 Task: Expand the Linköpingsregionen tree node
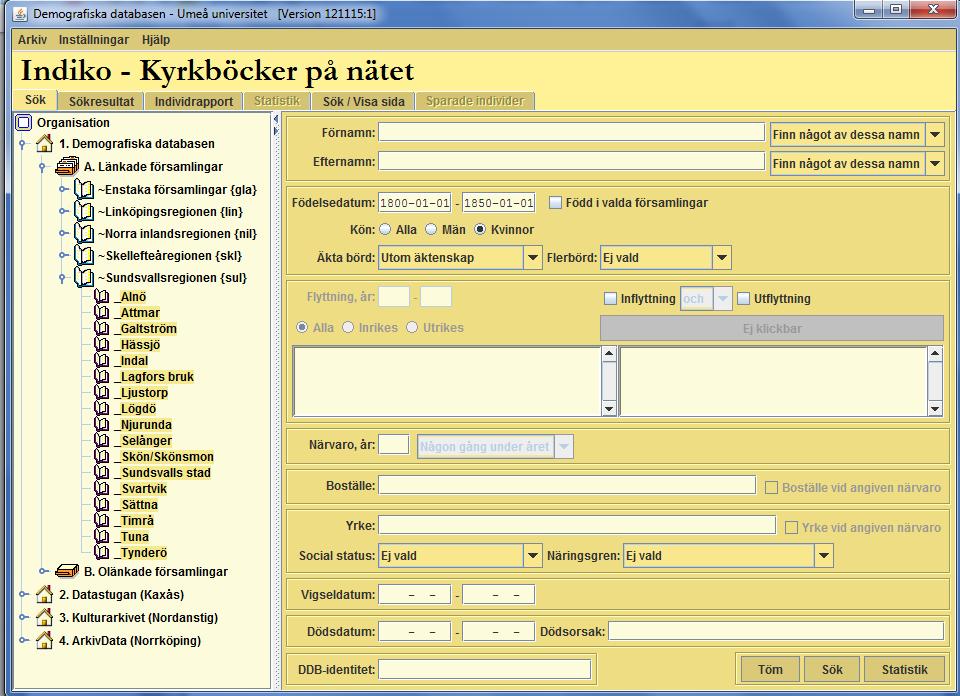[62, 211]
